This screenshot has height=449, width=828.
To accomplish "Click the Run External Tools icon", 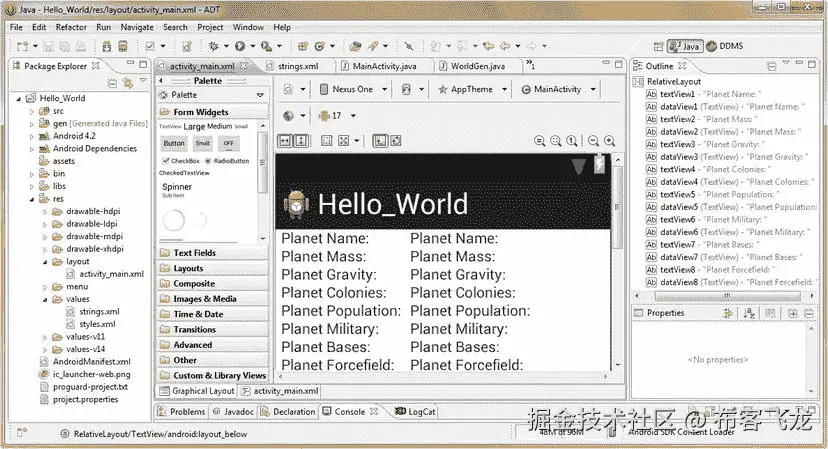I will [266, 46].
